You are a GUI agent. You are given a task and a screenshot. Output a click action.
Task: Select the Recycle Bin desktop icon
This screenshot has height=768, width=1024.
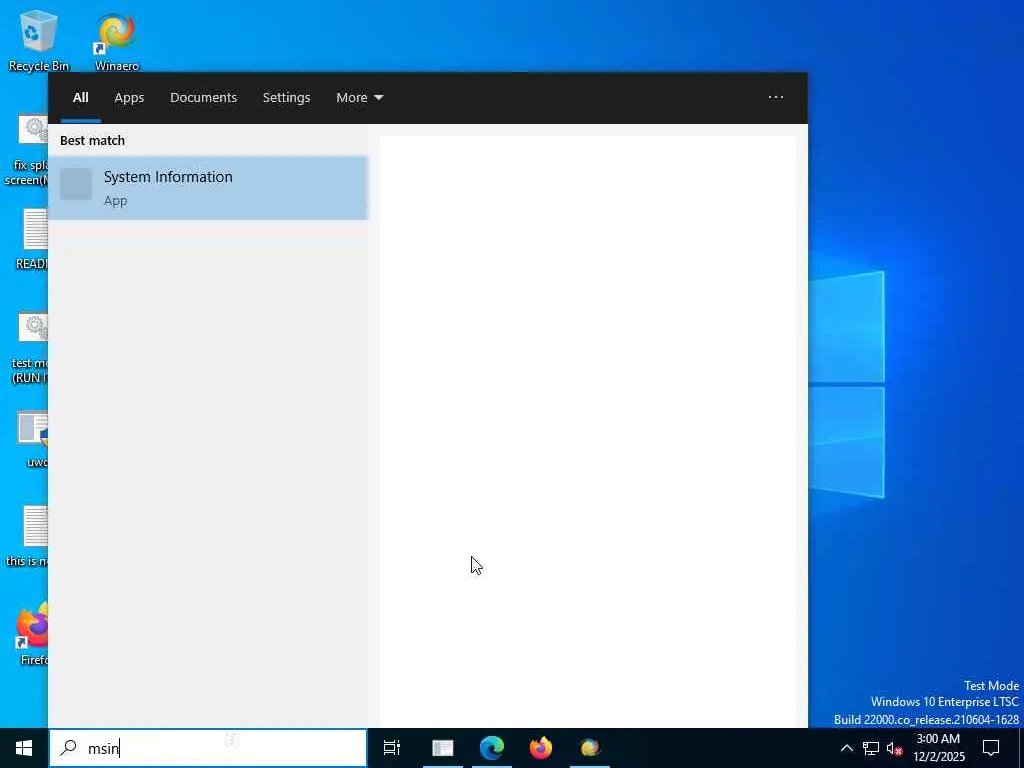click(x=39, y=39)
